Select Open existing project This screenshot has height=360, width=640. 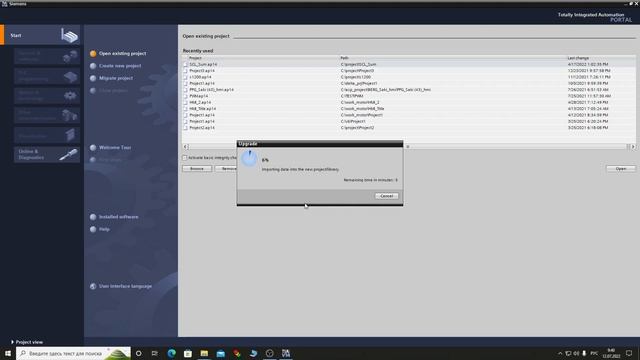tap(122, 53)
